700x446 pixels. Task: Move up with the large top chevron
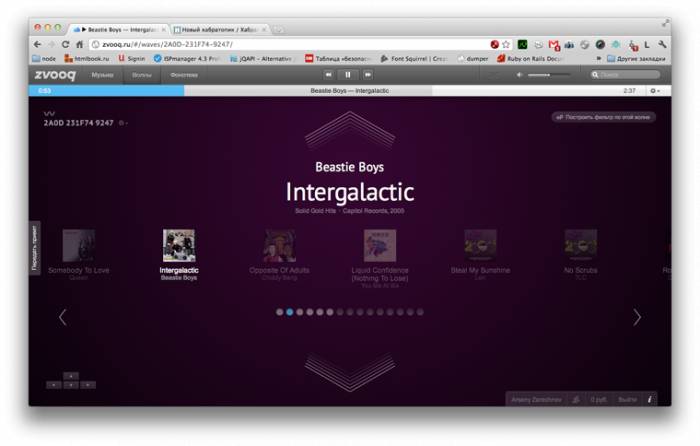tap(350, 130)
